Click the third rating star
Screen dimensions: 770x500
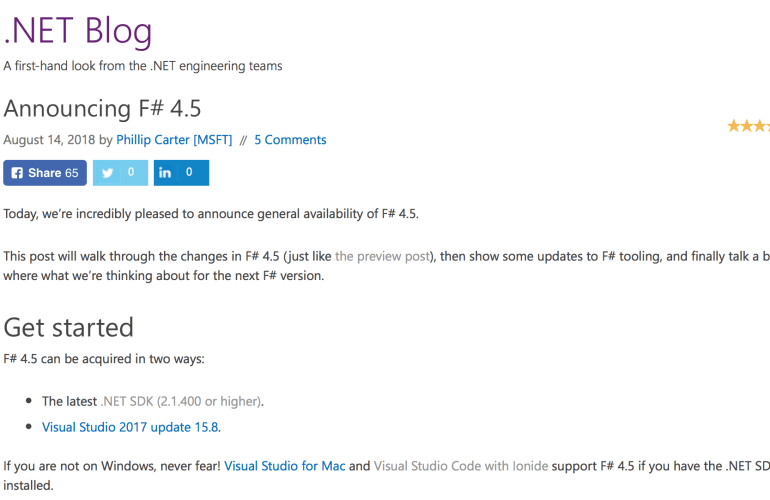point(761,126)
